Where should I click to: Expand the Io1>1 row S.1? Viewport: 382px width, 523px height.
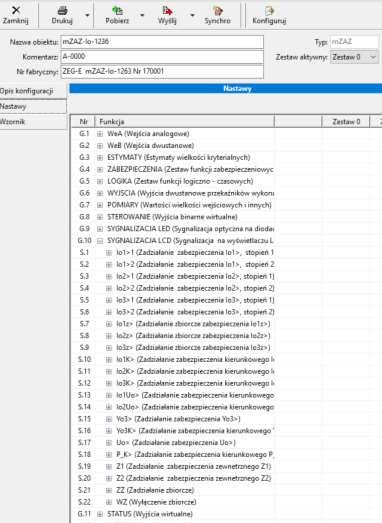(x=109, y=253)
